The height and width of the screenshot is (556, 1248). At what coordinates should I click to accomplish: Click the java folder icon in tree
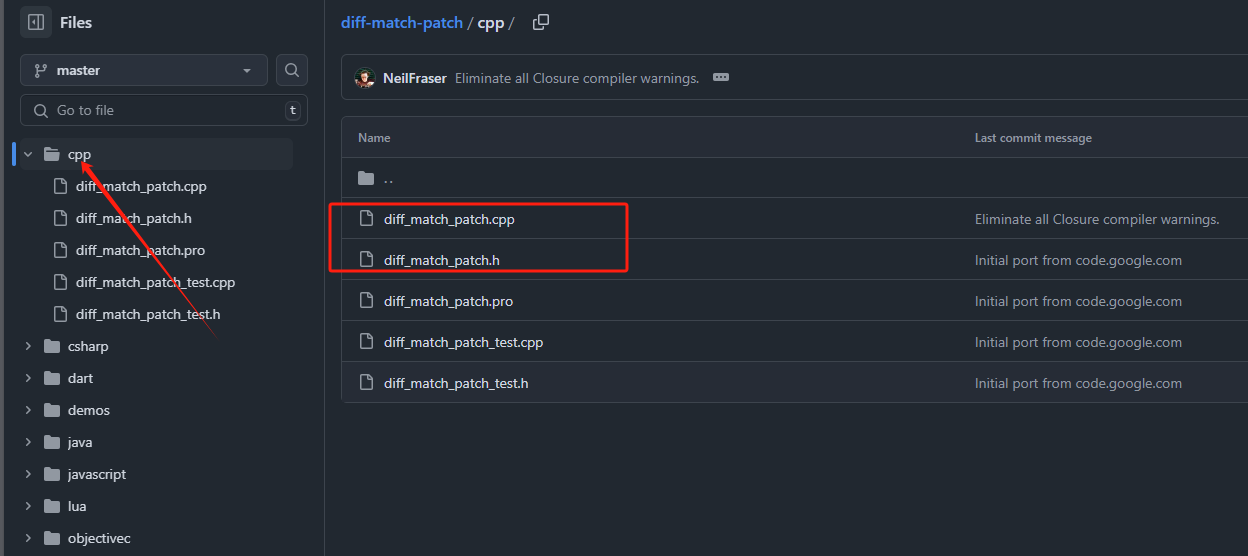click(x=52, y=442)
